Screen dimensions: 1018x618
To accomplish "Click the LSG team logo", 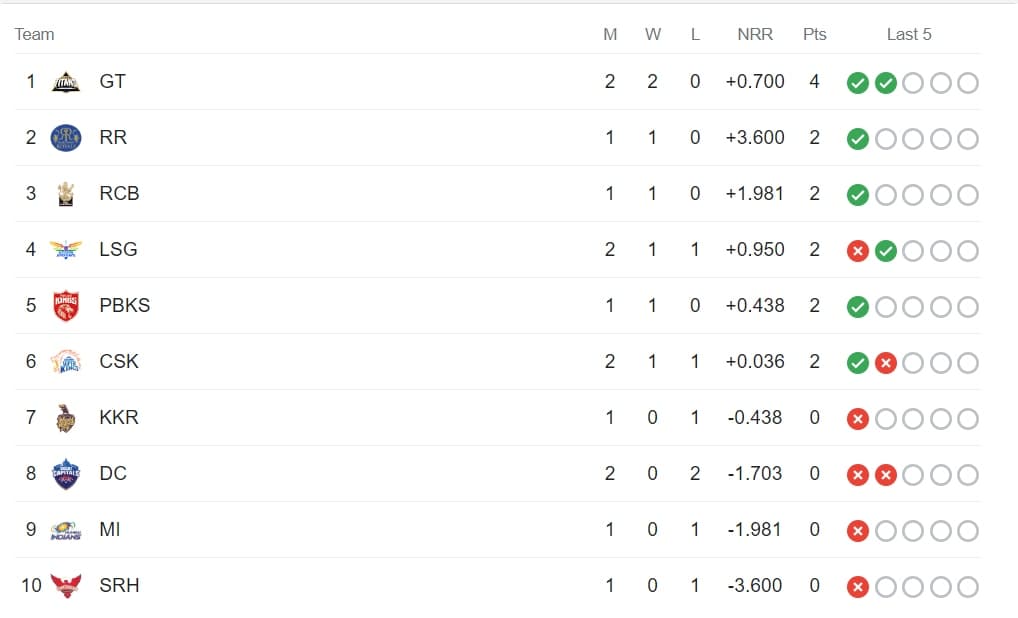I will pyautogui.click(x=66, y=249).
